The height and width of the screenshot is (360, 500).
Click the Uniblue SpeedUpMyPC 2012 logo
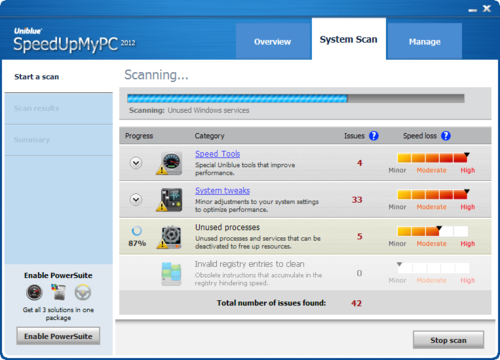tap(74, 41)
